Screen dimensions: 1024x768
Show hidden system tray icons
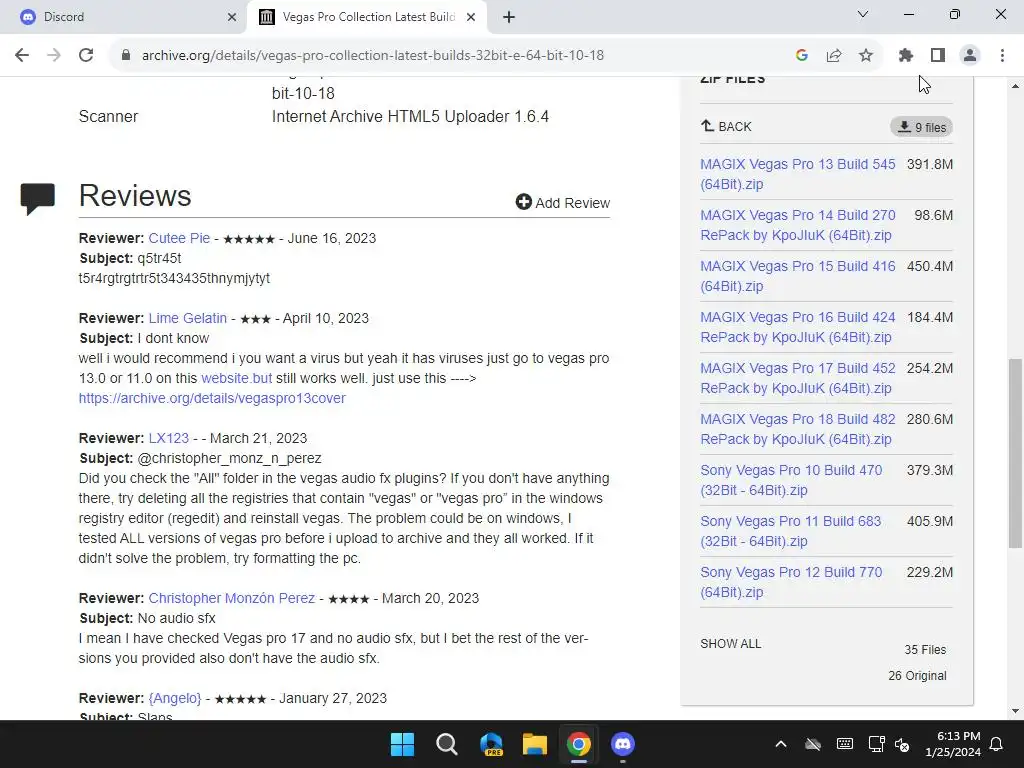point(780,744)
